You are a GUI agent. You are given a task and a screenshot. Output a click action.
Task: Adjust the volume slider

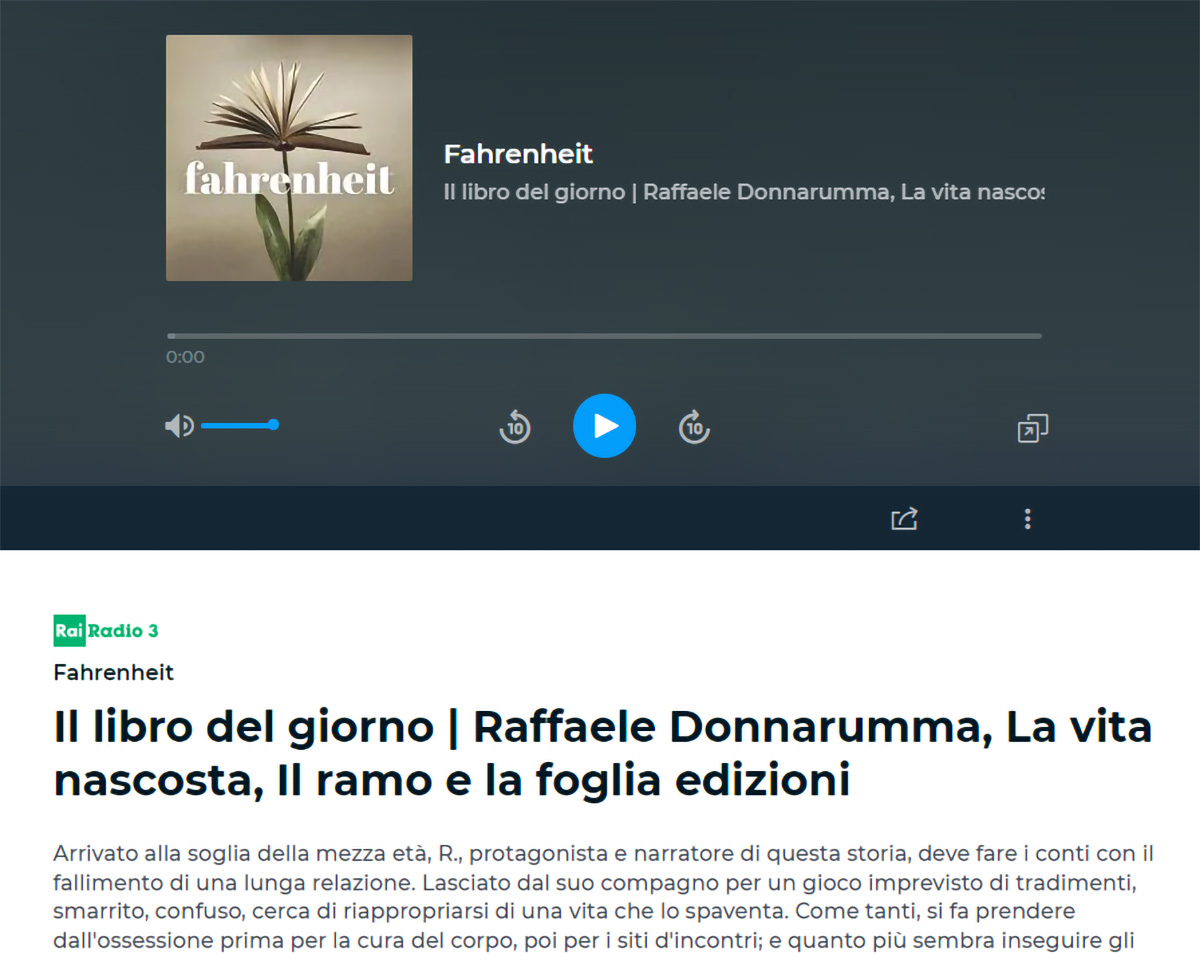240,425
